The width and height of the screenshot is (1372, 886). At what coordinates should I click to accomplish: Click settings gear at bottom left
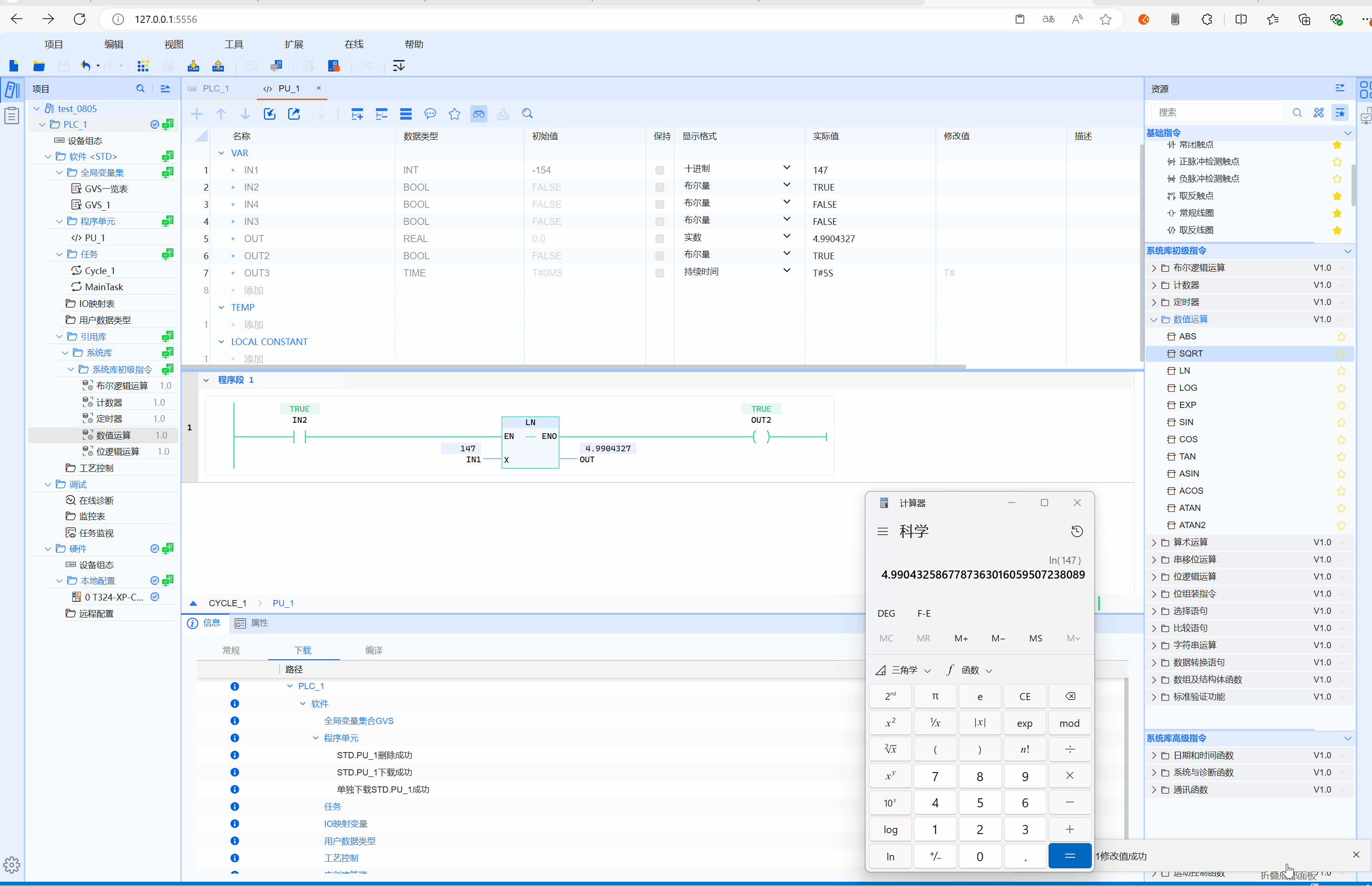11,865
